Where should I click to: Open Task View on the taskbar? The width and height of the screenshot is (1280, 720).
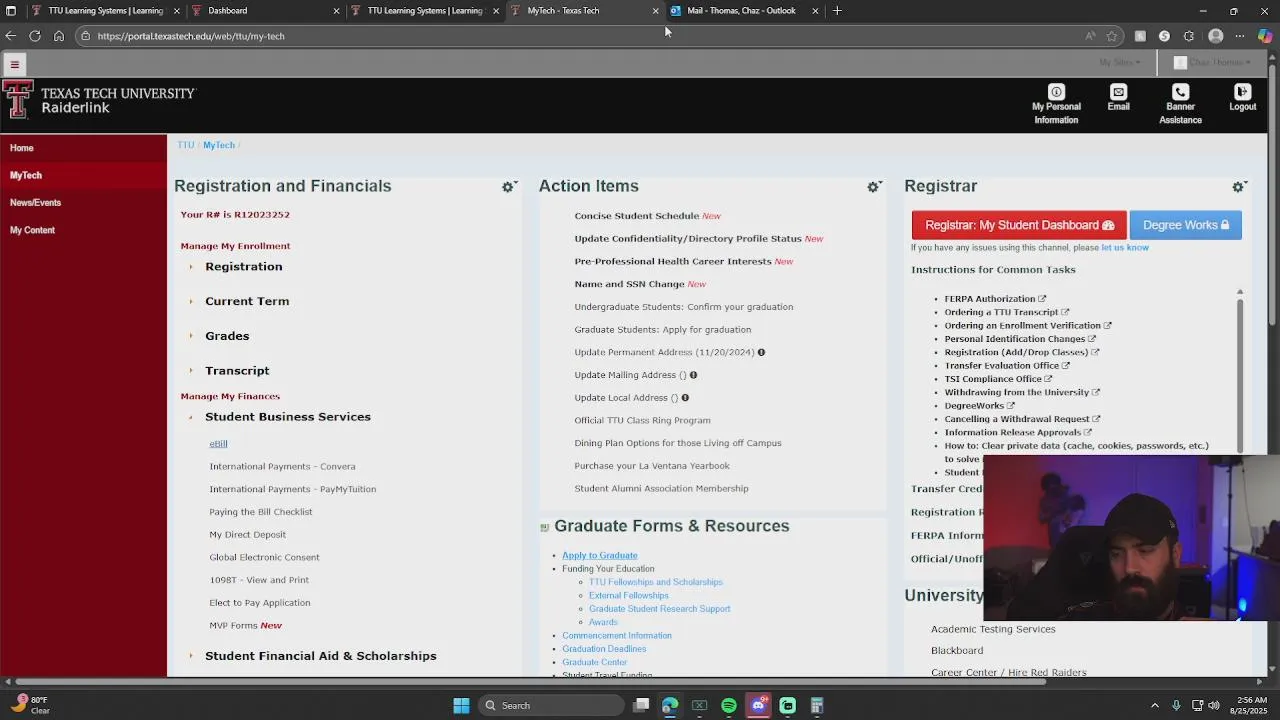click(641, 706)
